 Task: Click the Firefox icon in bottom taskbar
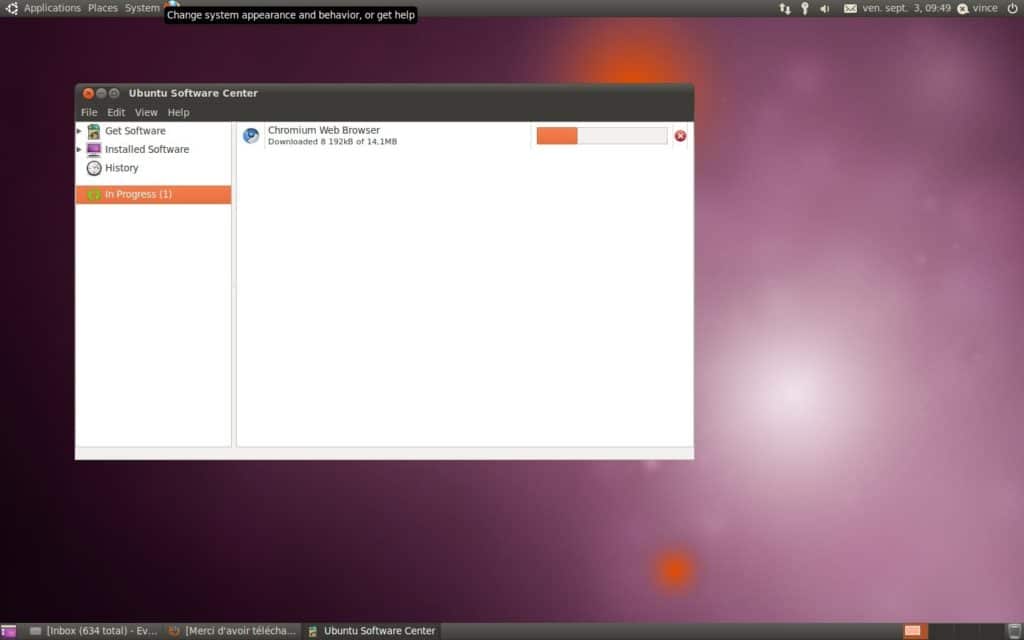click(174, 631)
